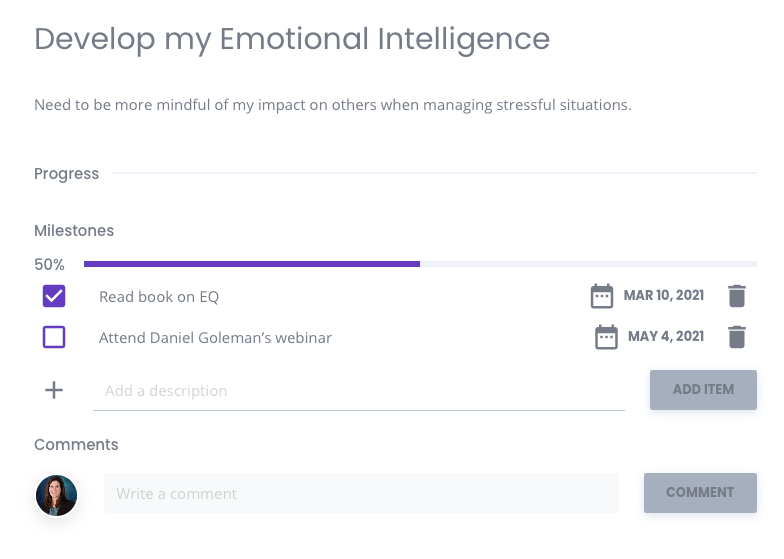Screen dimensions: 784x559
Task: Open calendar icon for Goleman's webinar milestone
Action: 606,337
